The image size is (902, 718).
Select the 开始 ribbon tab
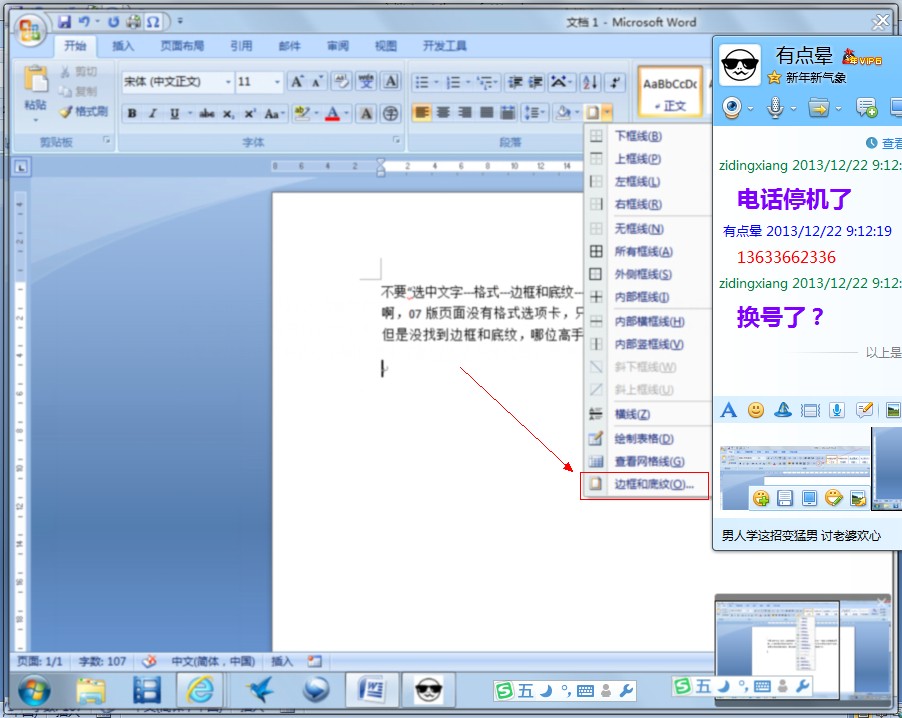[75, 46]
